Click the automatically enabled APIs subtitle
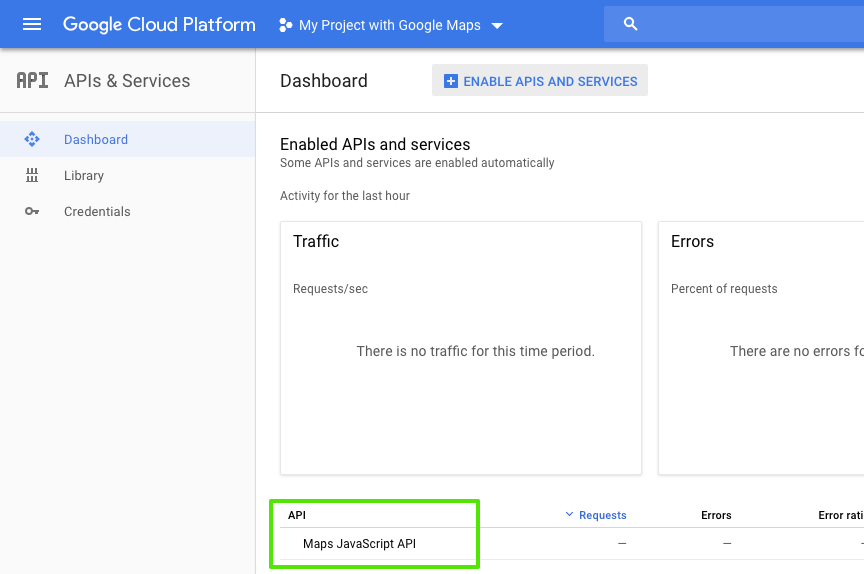864x574 pixels. [x=417, y=163]
